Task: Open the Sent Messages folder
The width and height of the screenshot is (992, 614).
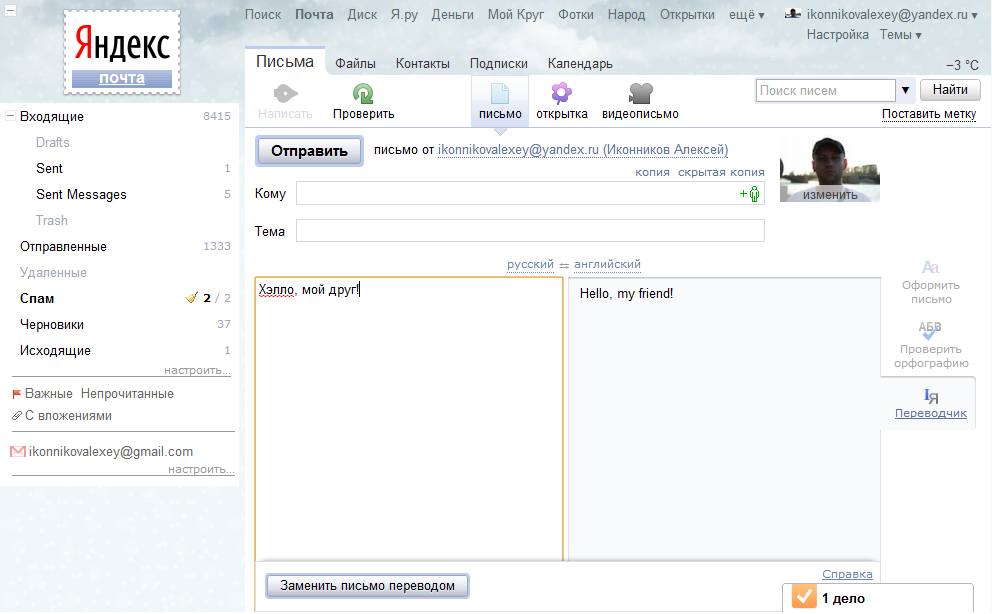Action: (81, 195)
